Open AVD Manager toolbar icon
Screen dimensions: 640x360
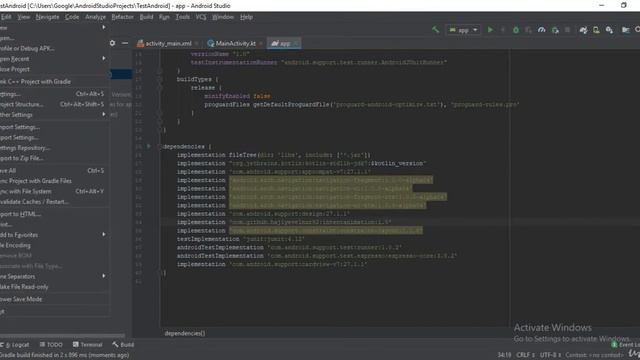(596, 30)
